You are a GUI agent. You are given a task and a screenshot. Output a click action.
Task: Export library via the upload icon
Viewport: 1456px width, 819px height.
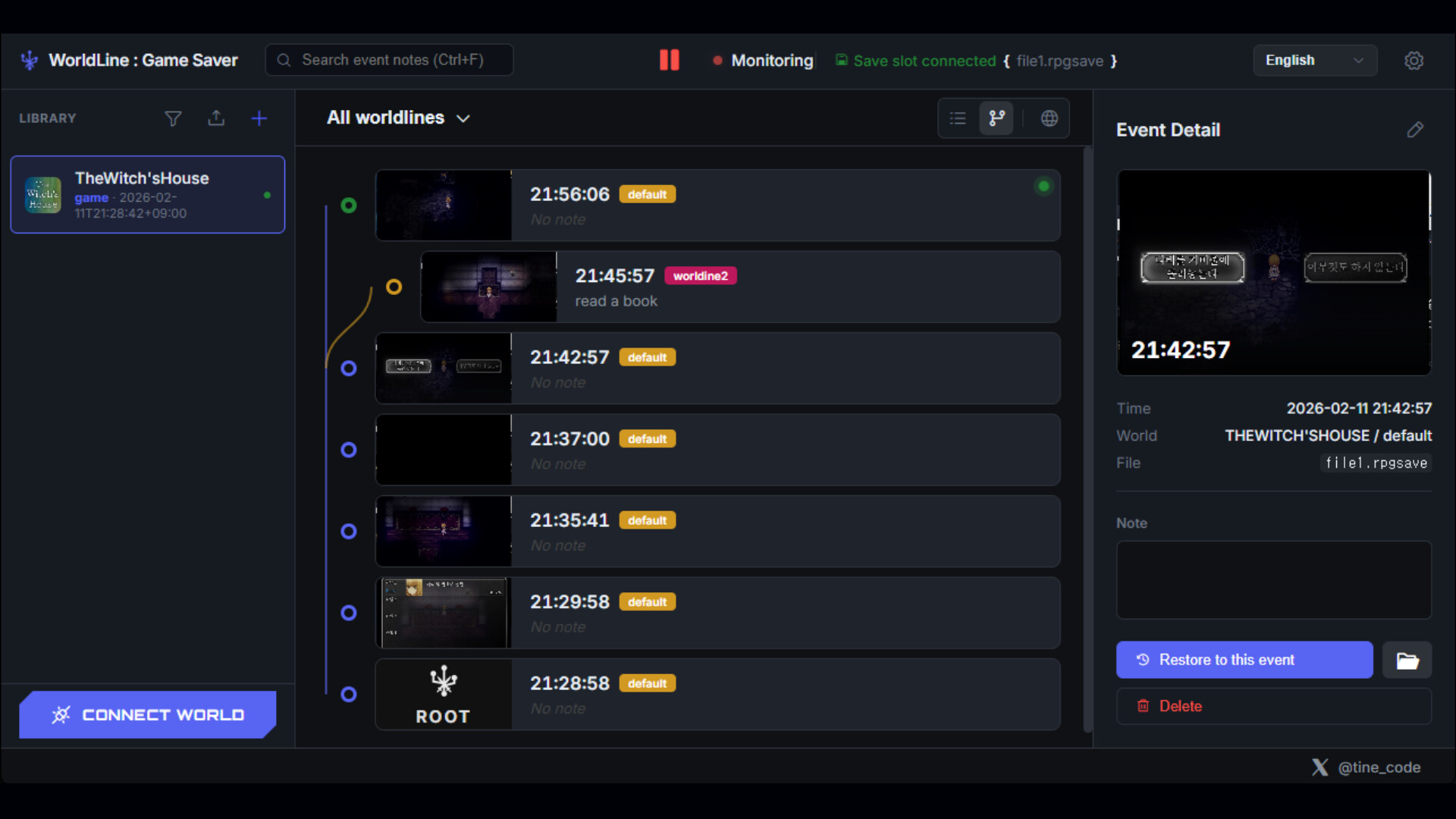216,118
